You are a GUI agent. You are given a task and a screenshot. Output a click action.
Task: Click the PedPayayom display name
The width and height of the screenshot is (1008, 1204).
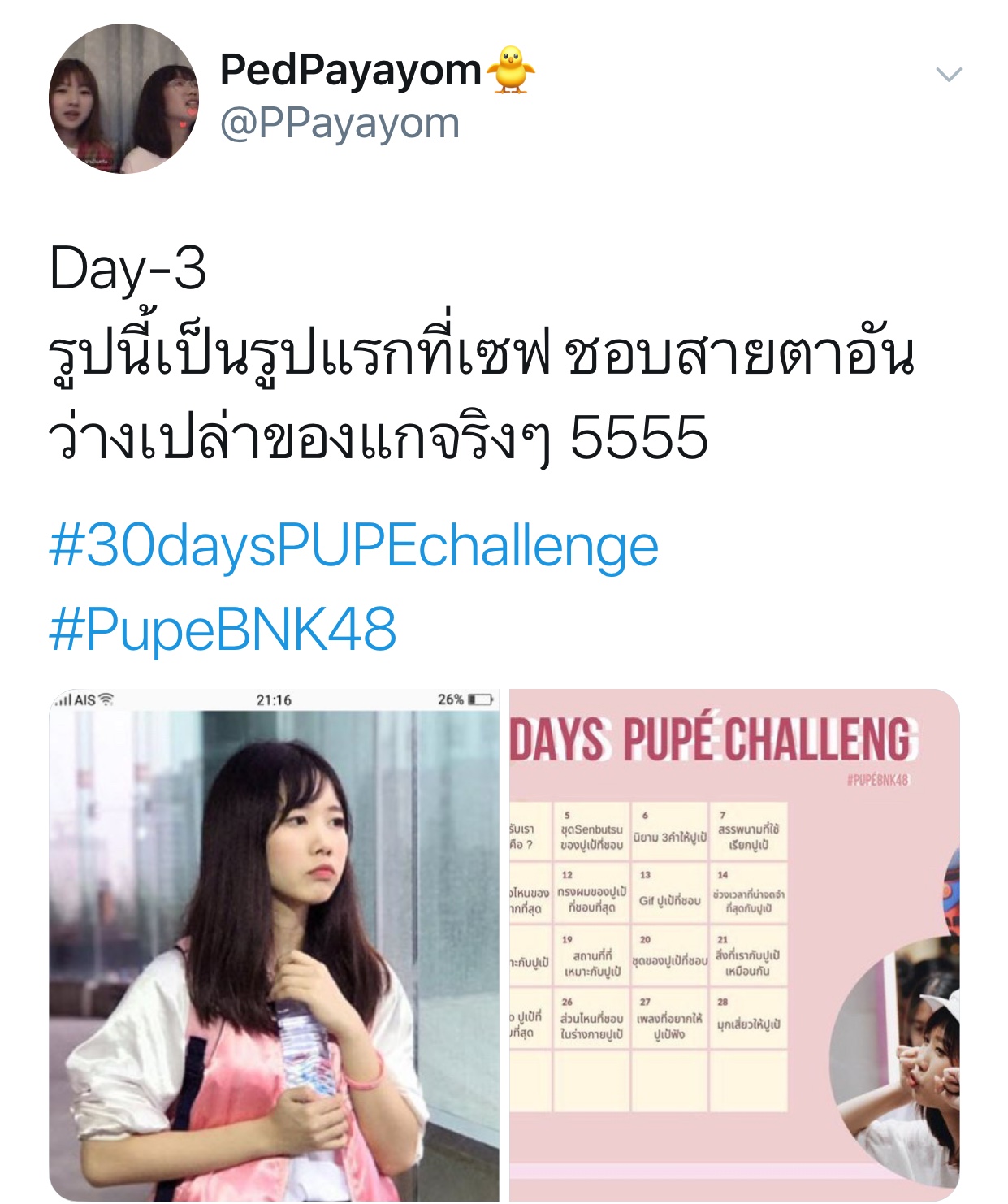click(351, 70)
